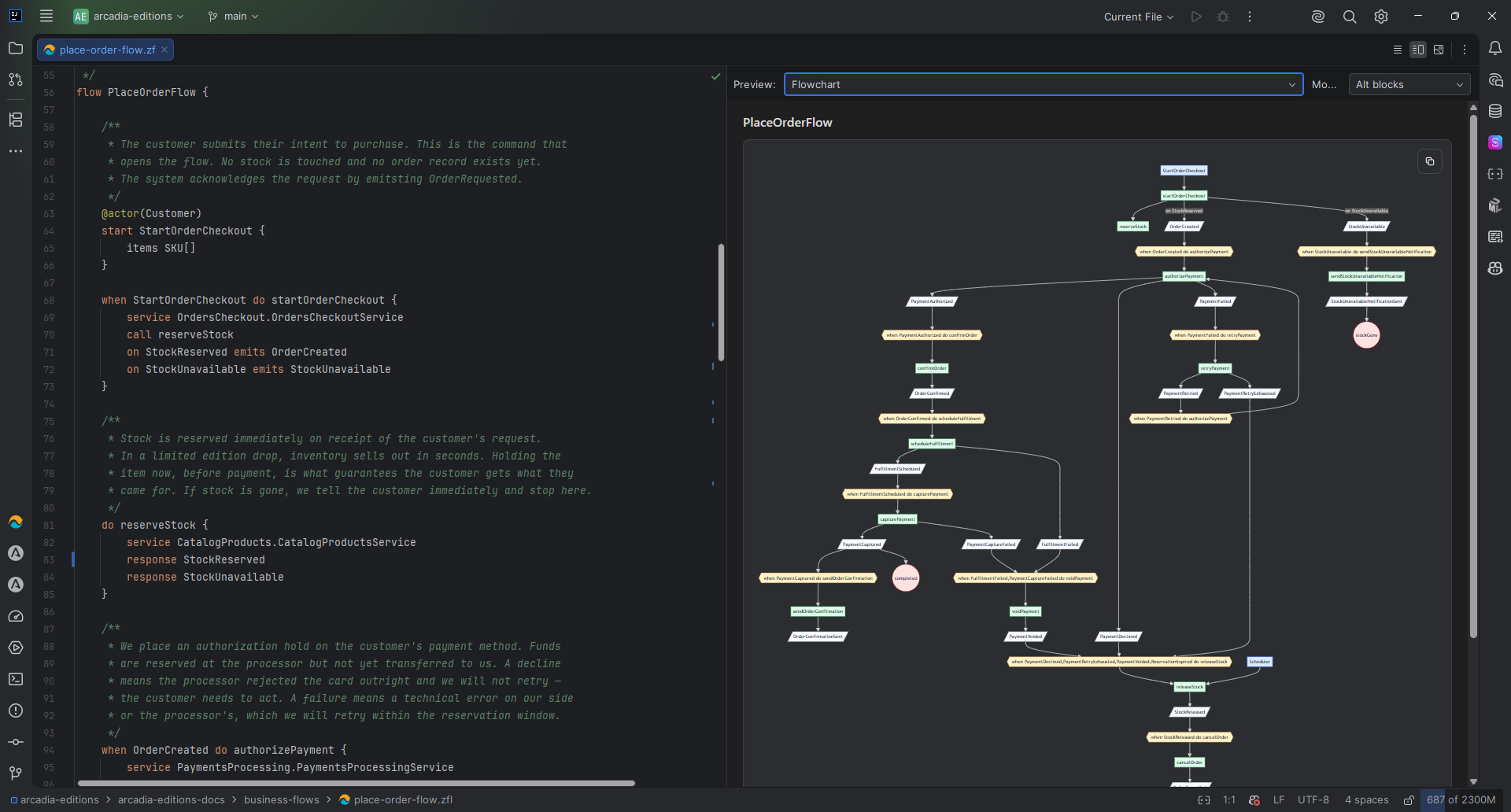This screenshot has height=812, width=1511.
Task: Open the Project tool window folder icon
Action: click(x=16, y=48)
